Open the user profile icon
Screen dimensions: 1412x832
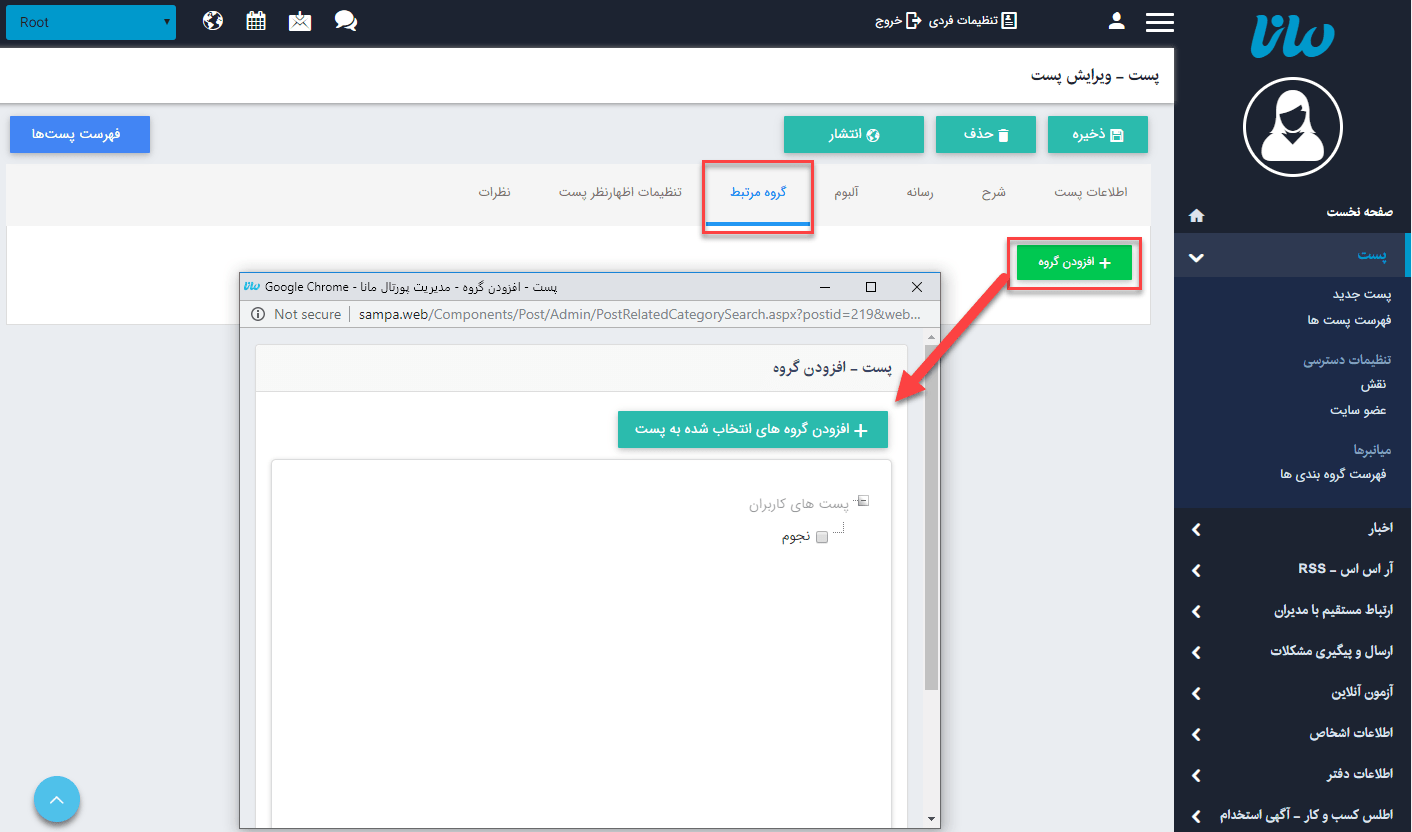(1116, 20)
